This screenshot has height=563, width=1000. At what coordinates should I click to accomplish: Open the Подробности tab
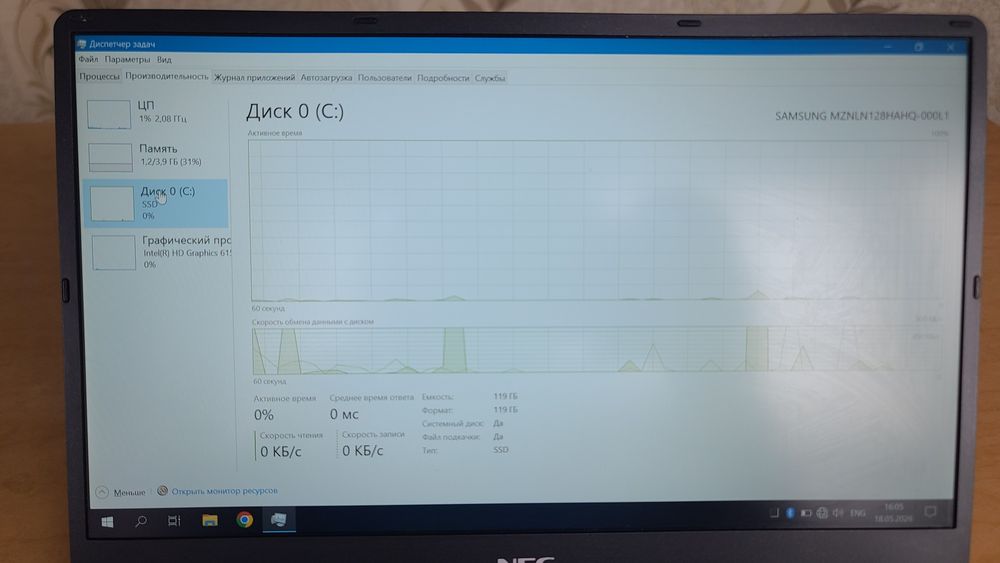click(x=443, y=78)
